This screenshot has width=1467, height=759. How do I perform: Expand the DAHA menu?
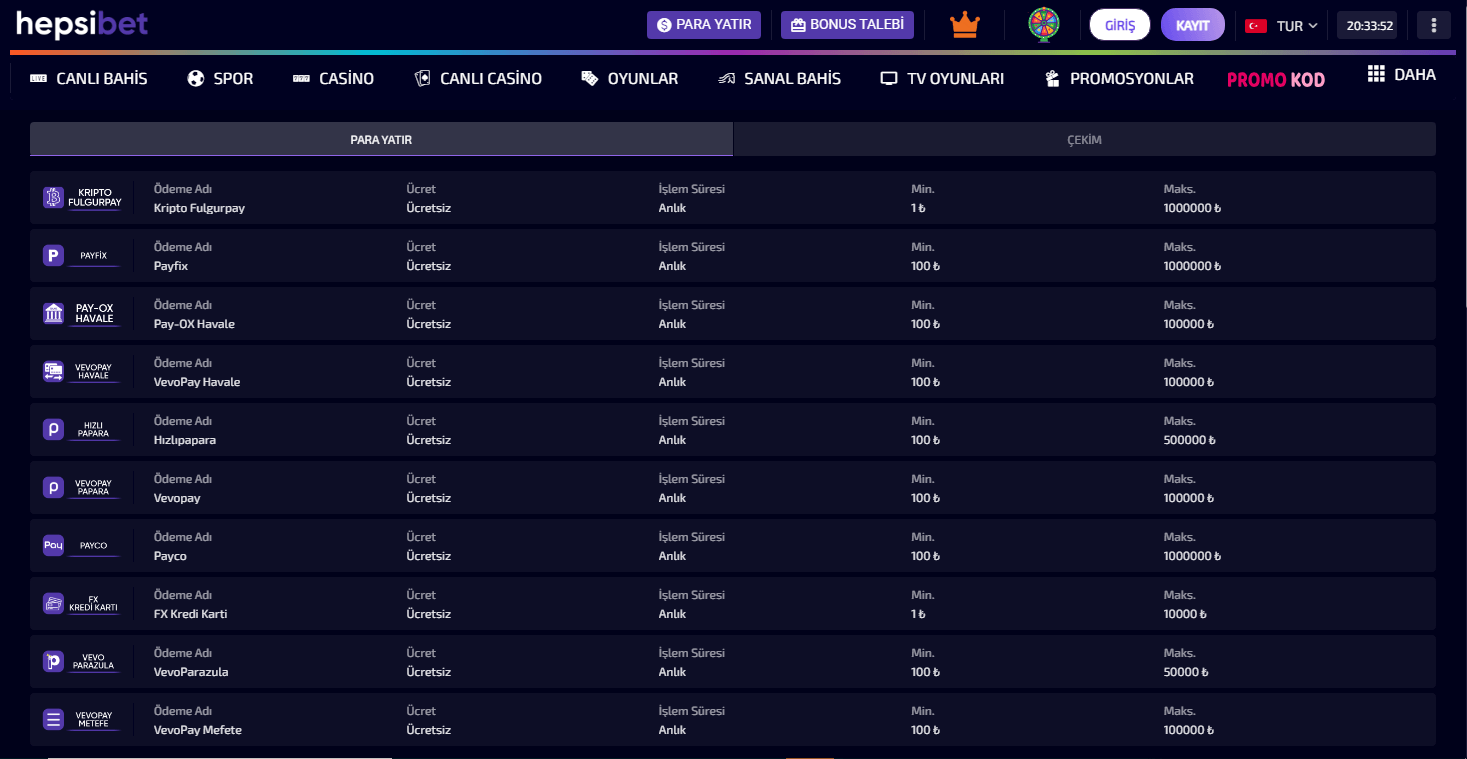click(1402, 74)
